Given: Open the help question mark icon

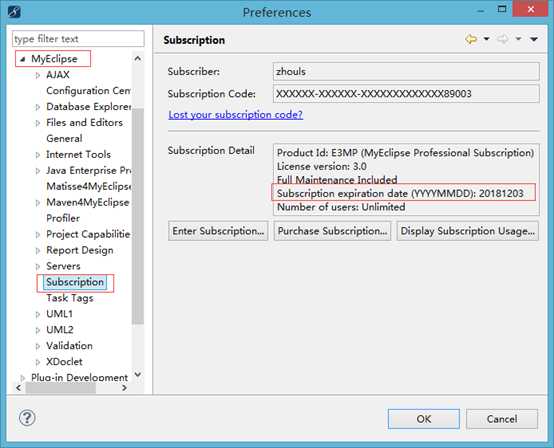Looking at the screenshot, I should click(27, 418).
